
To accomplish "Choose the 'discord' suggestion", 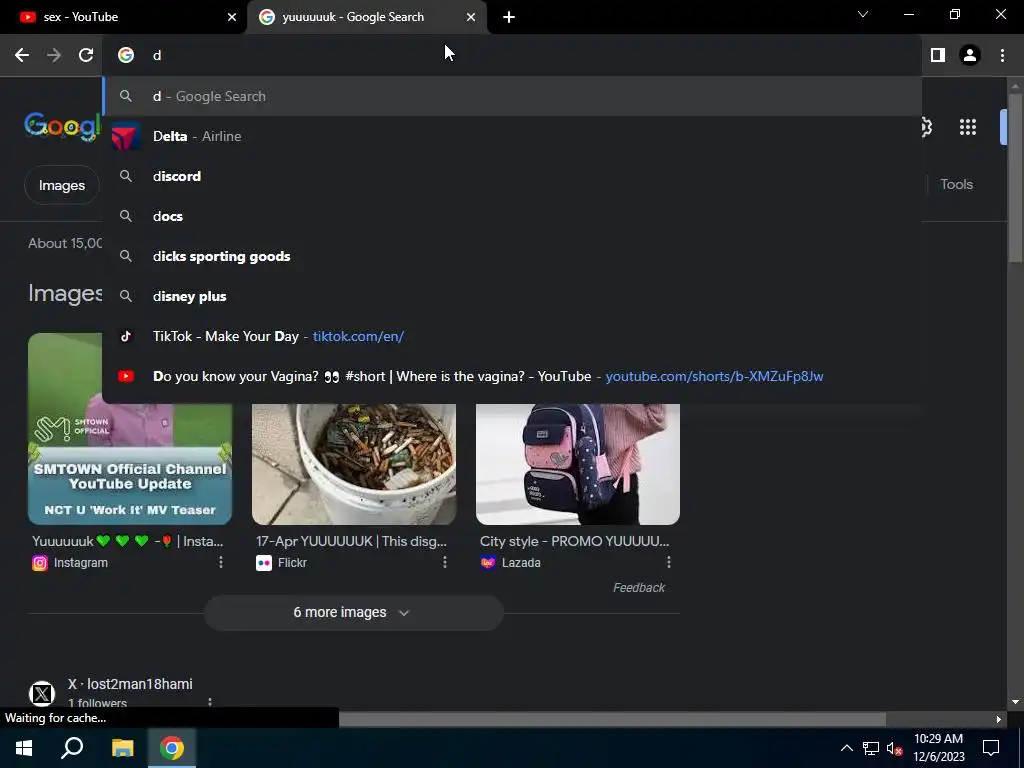I will pos(512,176).
